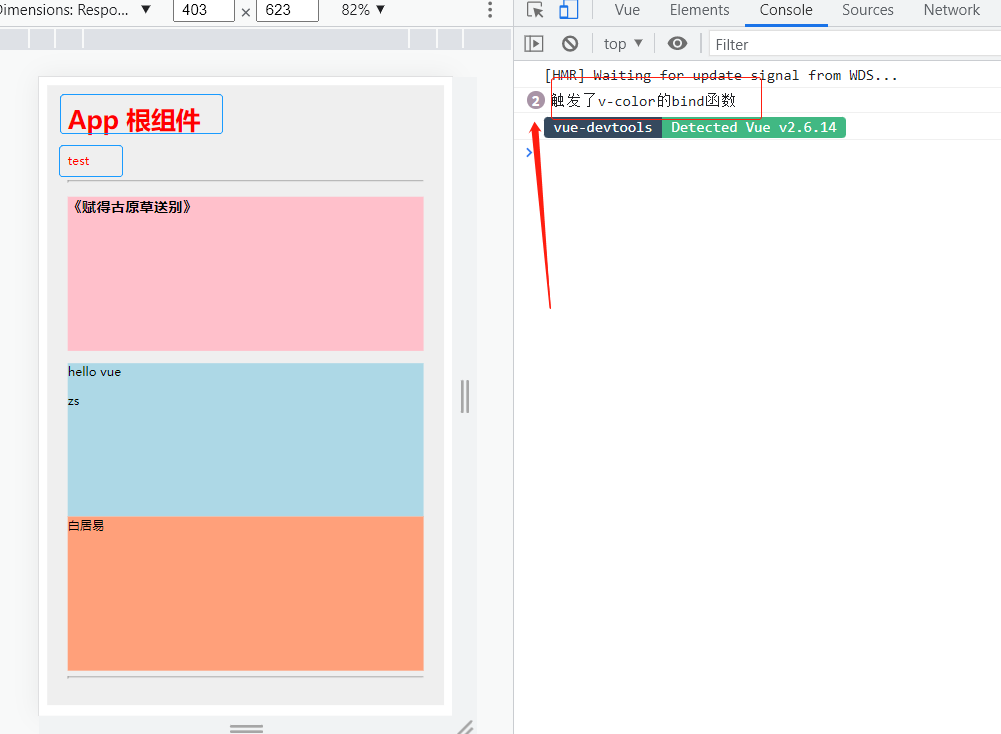Open the 82% zoom dropdown
The width and height of the screenshot is (1001, 734).
click(x=363, y=10)
